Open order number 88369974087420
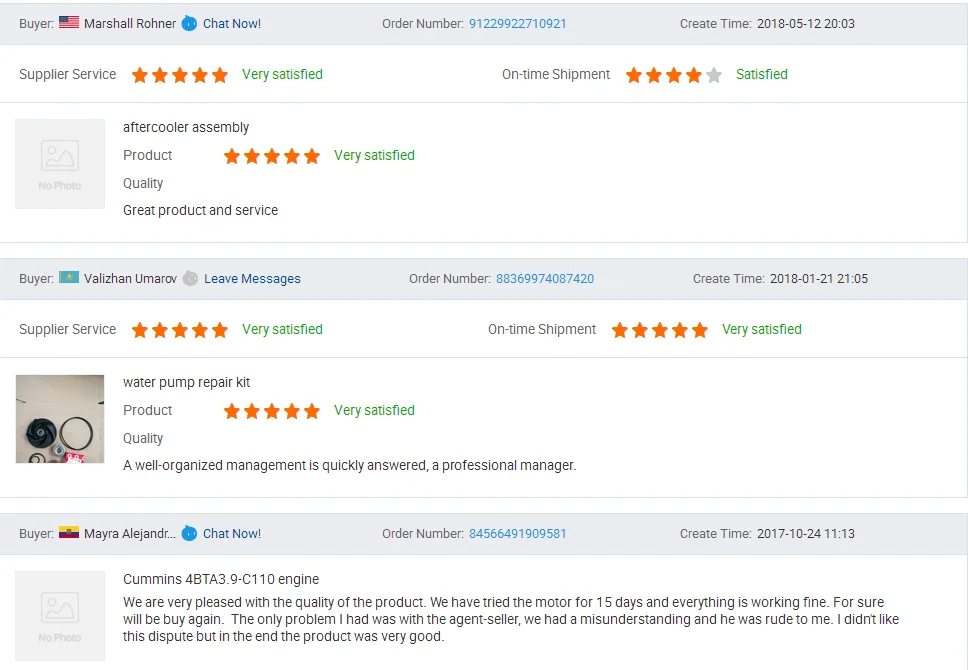968x670 pixels. (544, 279)
